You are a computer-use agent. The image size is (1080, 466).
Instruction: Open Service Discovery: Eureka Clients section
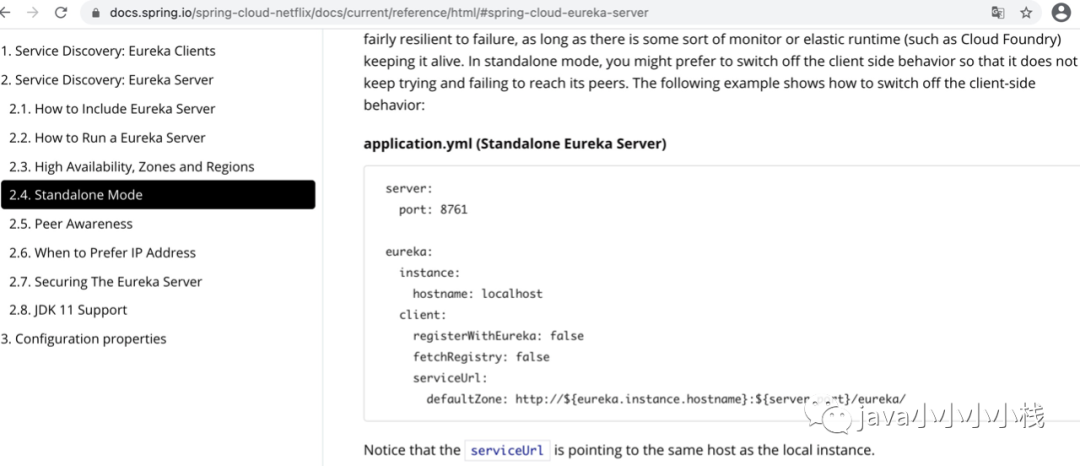click(x=108, y=51)
